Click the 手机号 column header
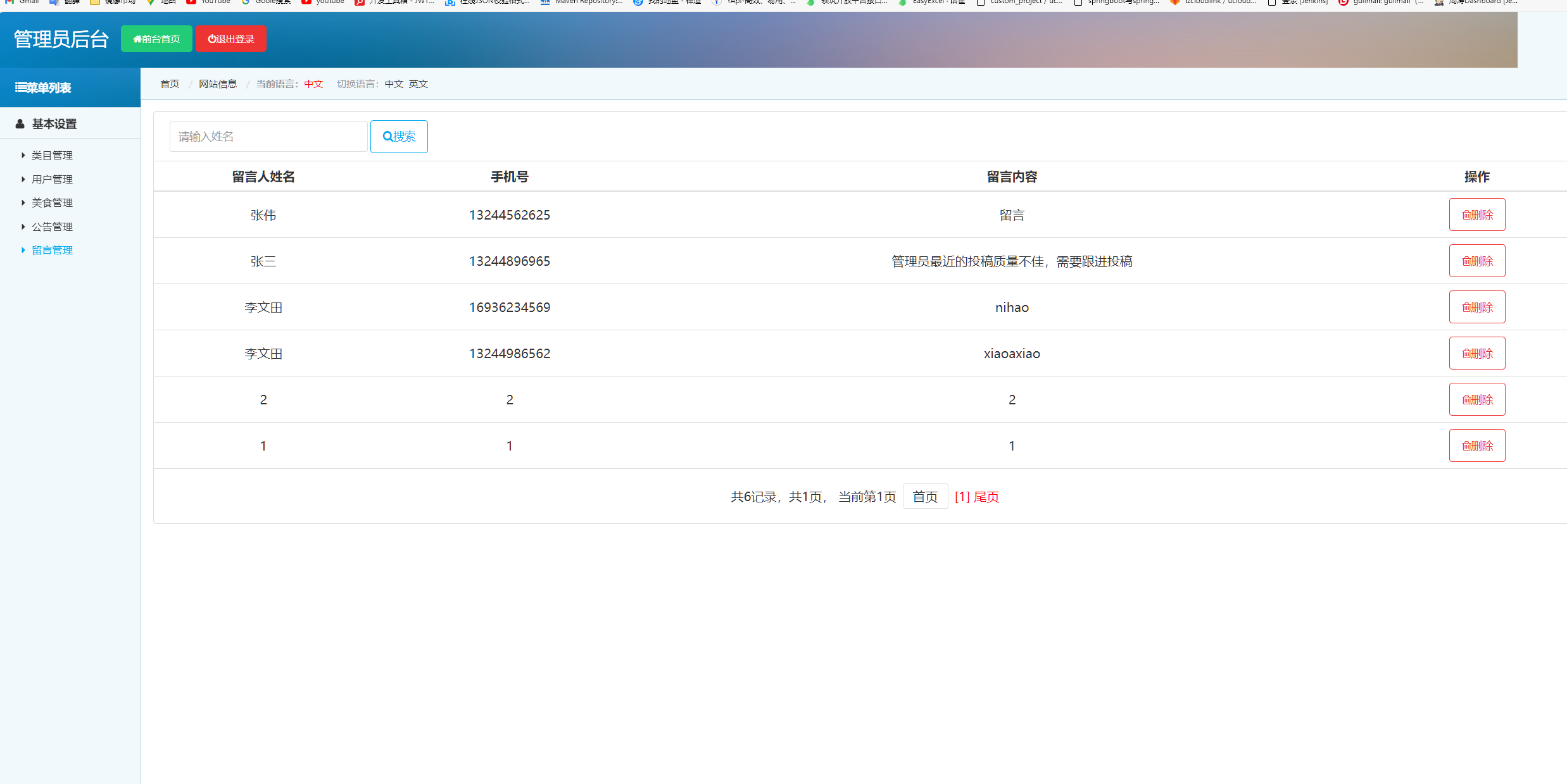 click(510, 177)
